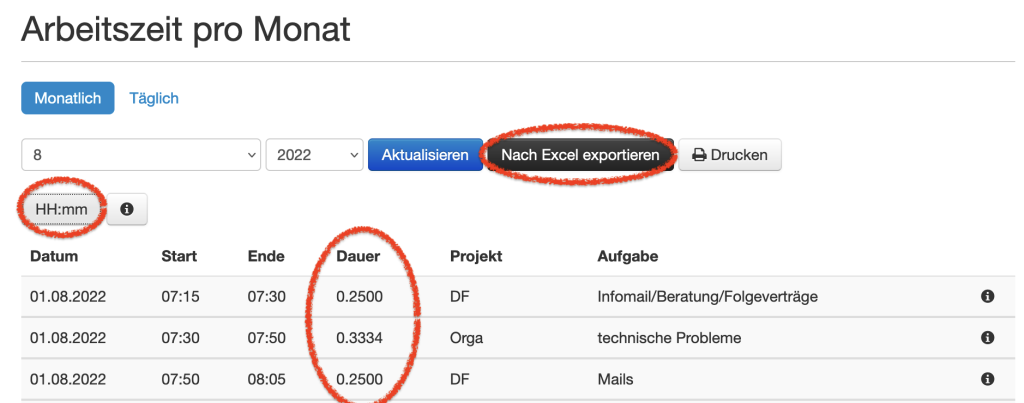Image resolution: width=1024 pixels, height=403 pixels.
Task: Click the Start column header
Action: click(x=179, y=256)
